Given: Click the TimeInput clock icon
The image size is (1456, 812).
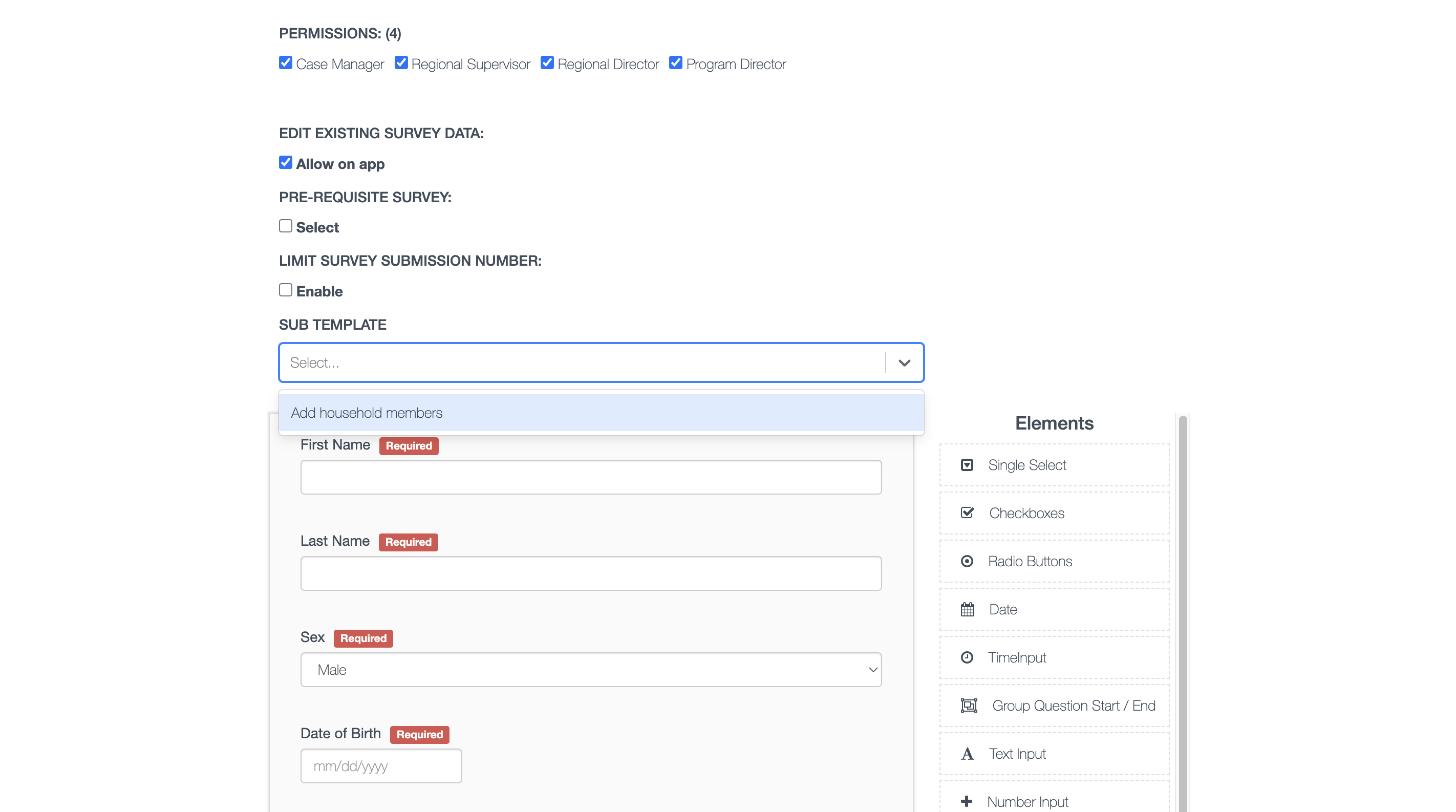Looking at the screenshot, I should tap(967, 657).
